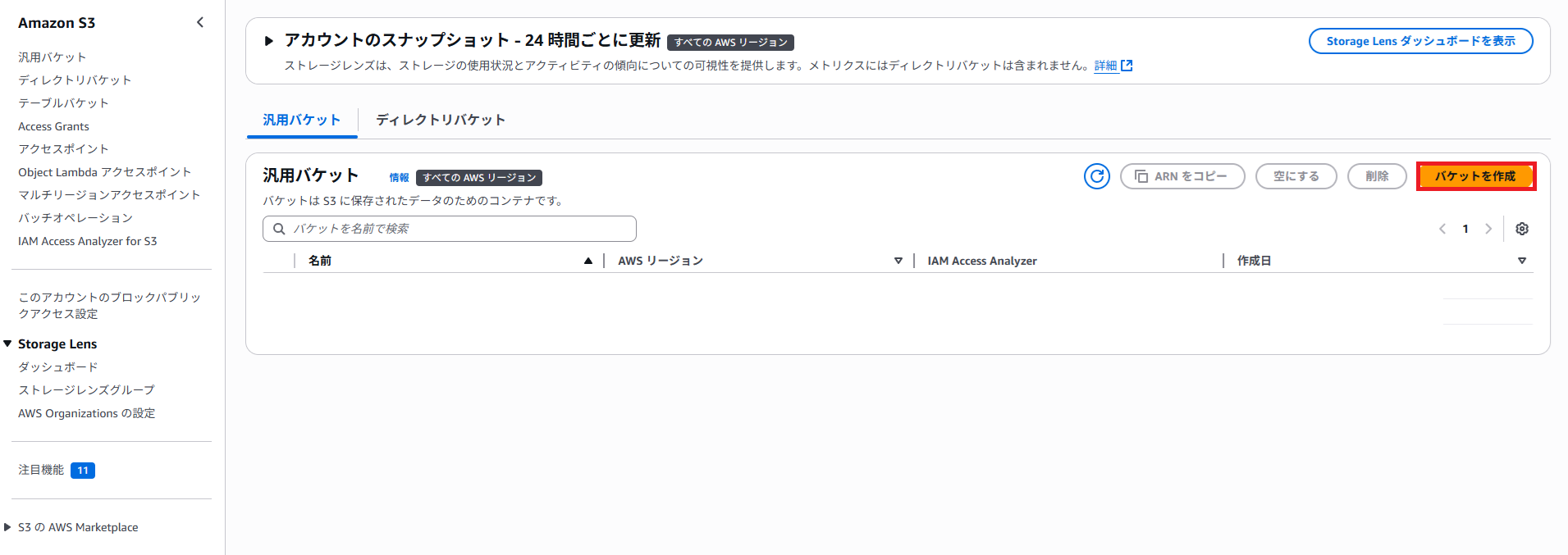Open アクセスポイント in the sidebar
1568x555 pixels.
(x=63, y=149)
